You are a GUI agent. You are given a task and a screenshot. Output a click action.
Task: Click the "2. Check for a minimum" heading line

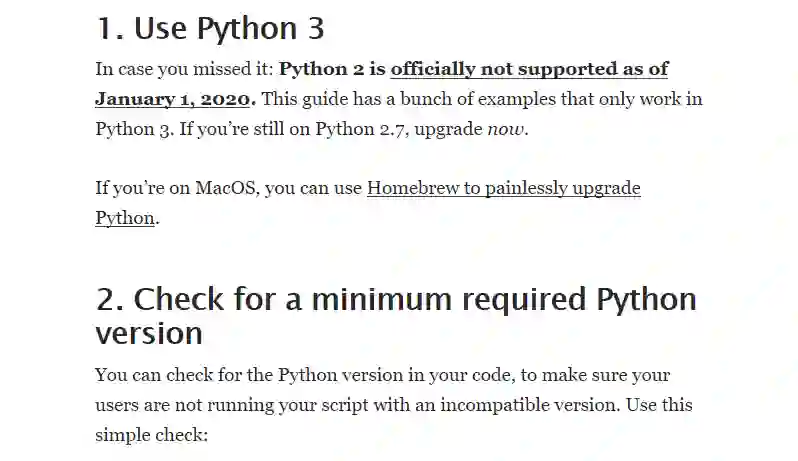coord(396,299)
